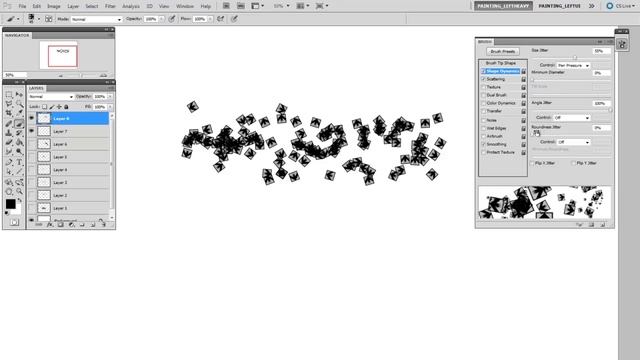
Task: Show Layer 6 by clicking visibility box
Action: (31, 144)
